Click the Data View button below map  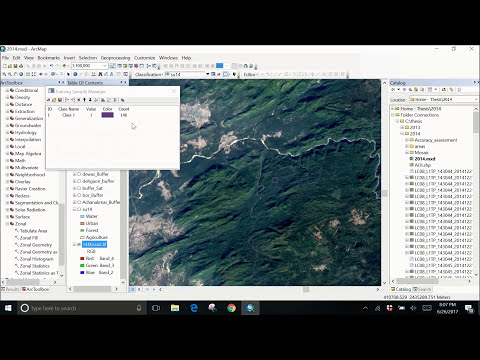click(x=132, y=289)
